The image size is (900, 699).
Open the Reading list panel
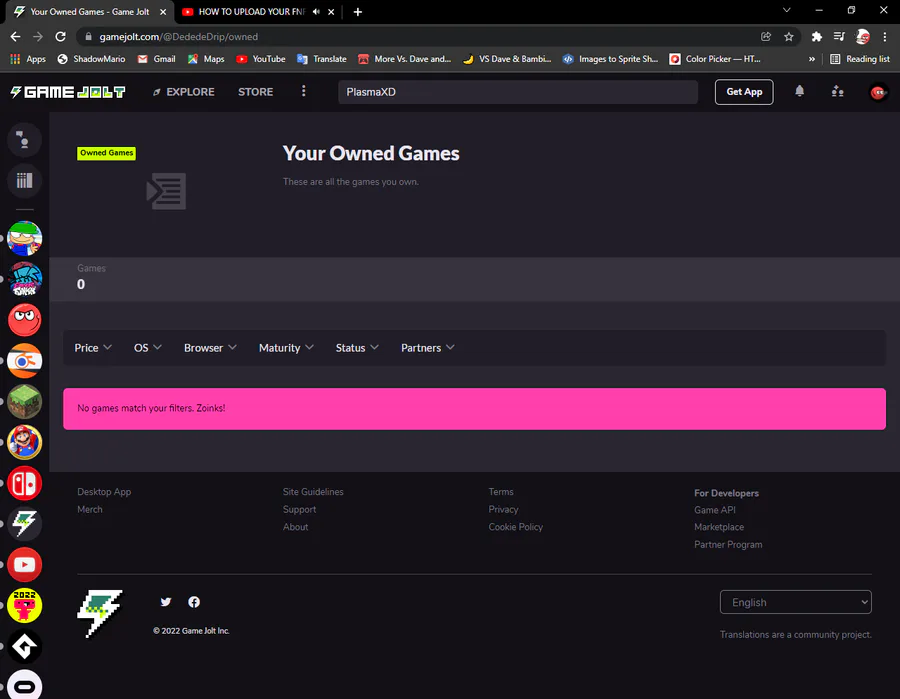pos(860,59)
